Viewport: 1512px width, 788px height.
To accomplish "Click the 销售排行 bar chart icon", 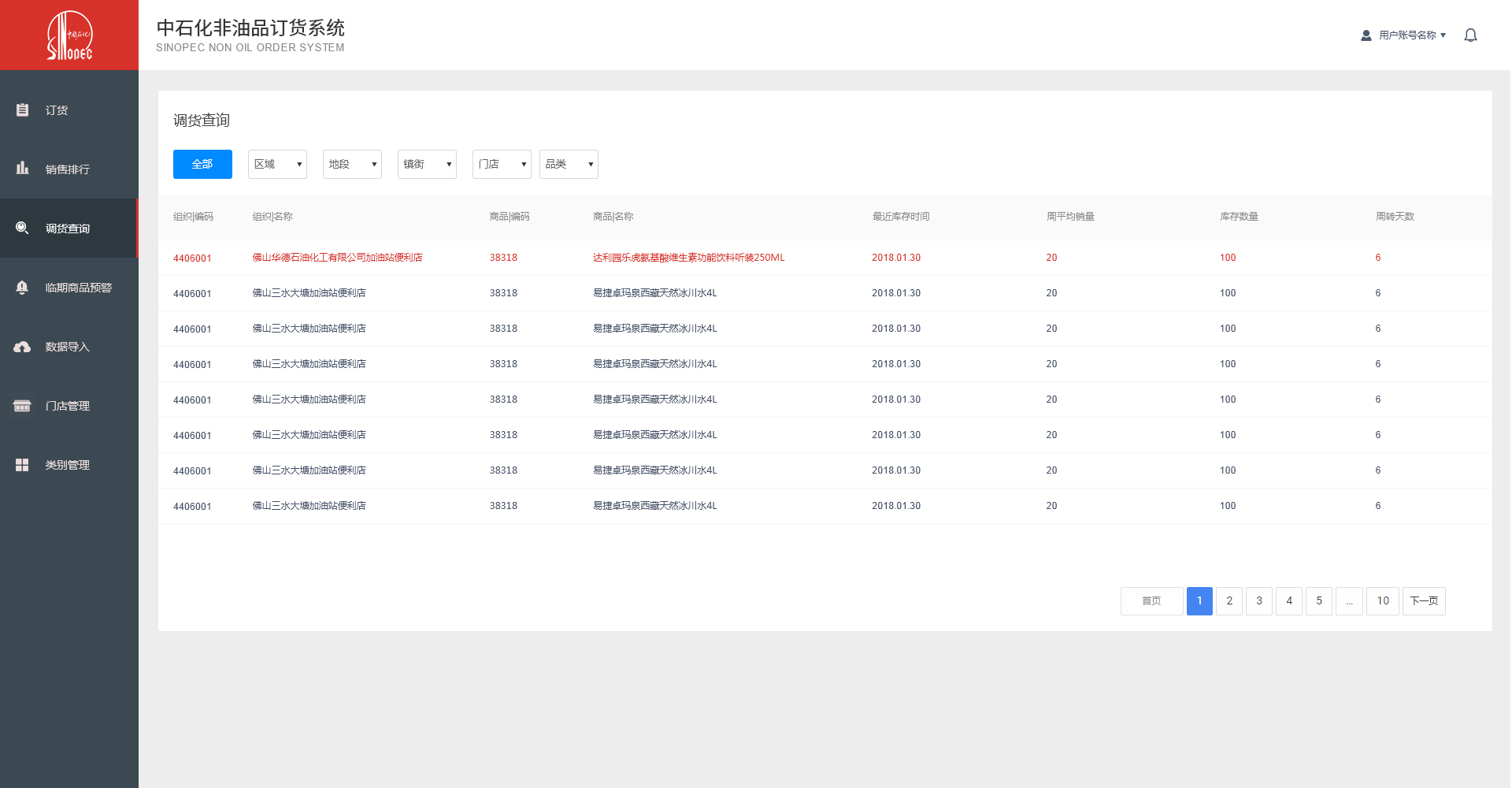I will (x=22, y=169).
